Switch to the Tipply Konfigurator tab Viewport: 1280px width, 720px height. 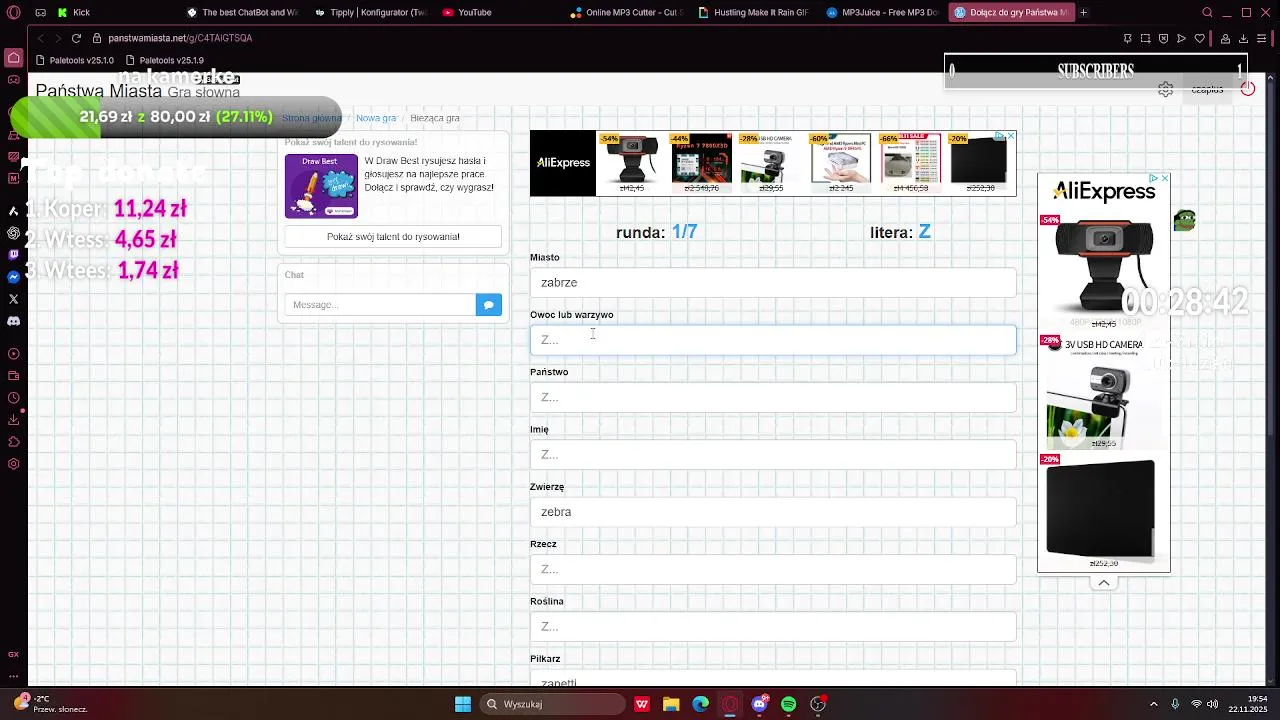click(x=370, y=12)
